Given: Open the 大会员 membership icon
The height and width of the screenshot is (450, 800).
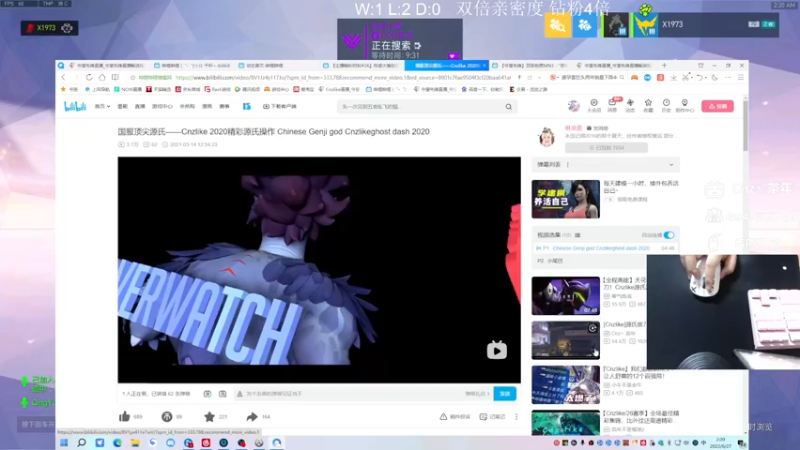Looking at the screenshot, I should pos(594,106).
